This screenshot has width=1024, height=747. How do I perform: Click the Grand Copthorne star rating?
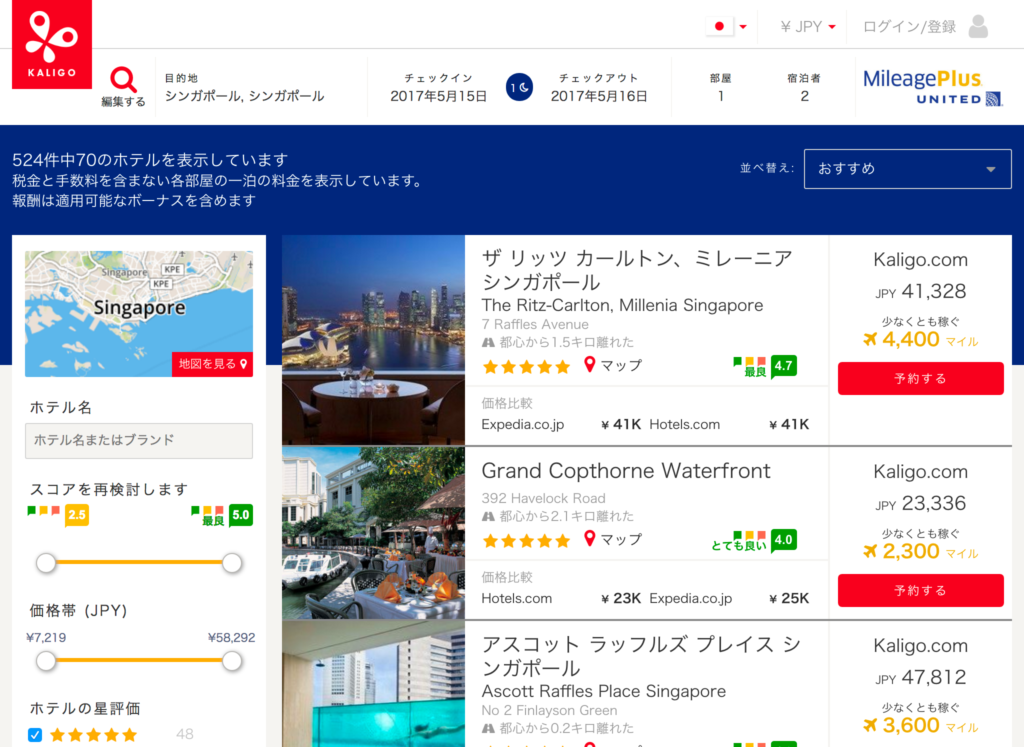(526, 541)
